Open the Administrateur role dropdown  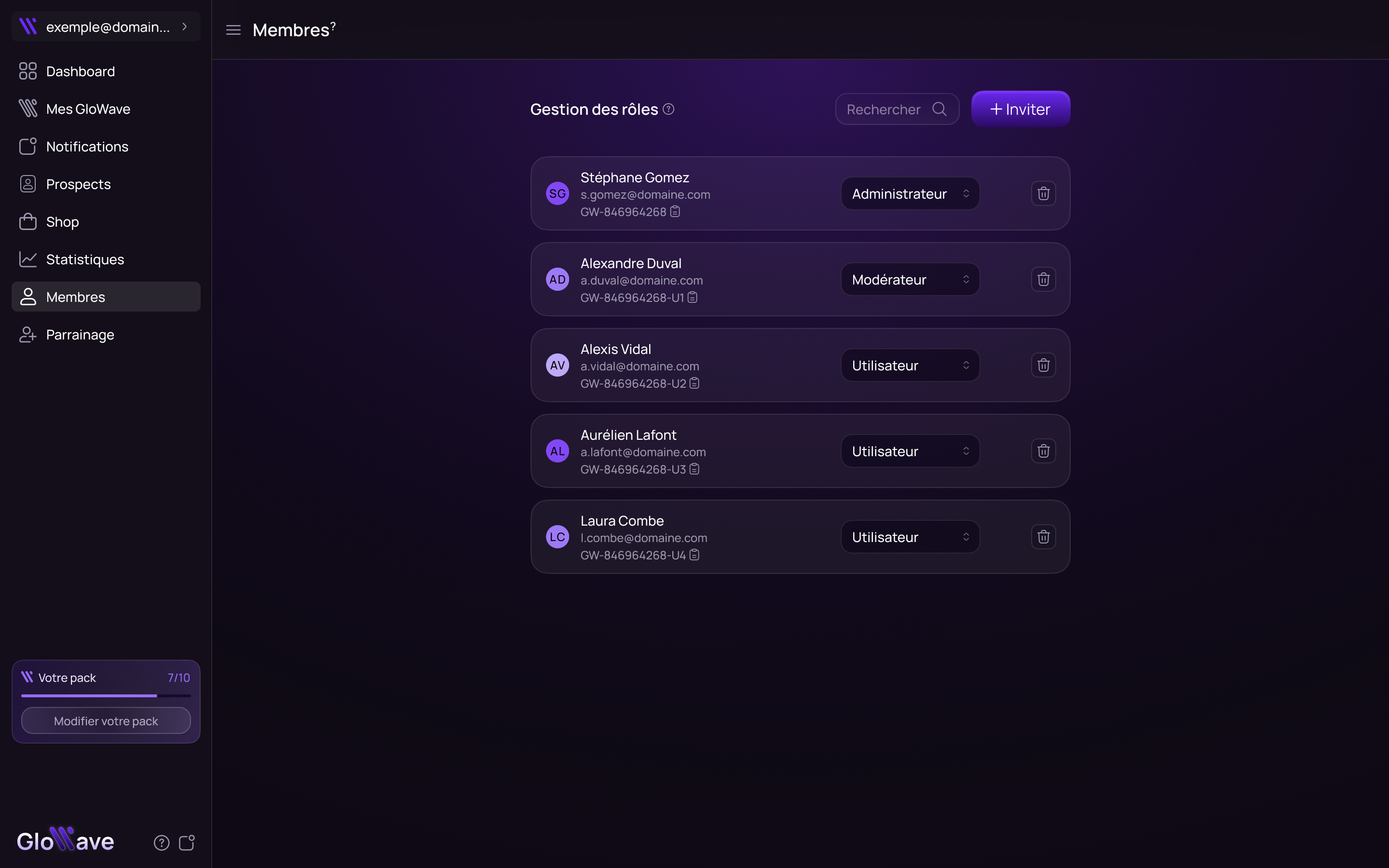910,193
